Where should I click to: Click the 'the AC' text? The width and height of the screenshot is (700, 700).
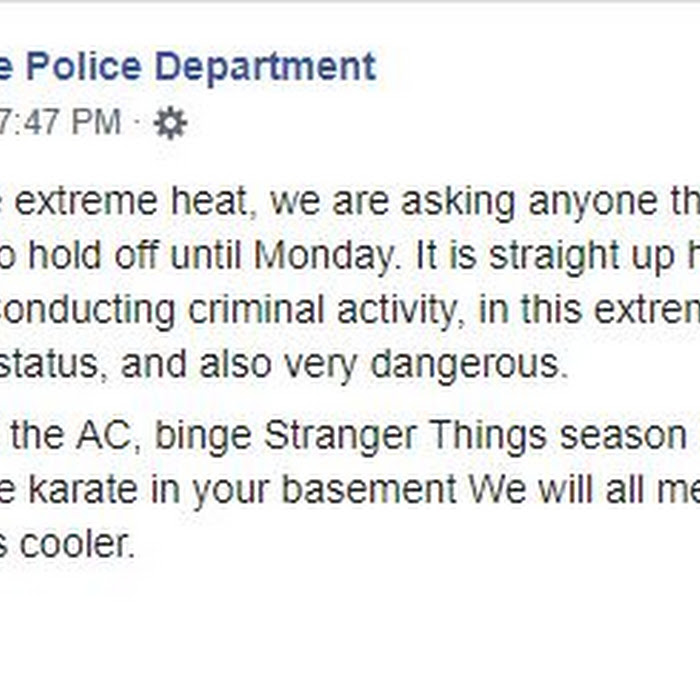(x=74, y=436)
